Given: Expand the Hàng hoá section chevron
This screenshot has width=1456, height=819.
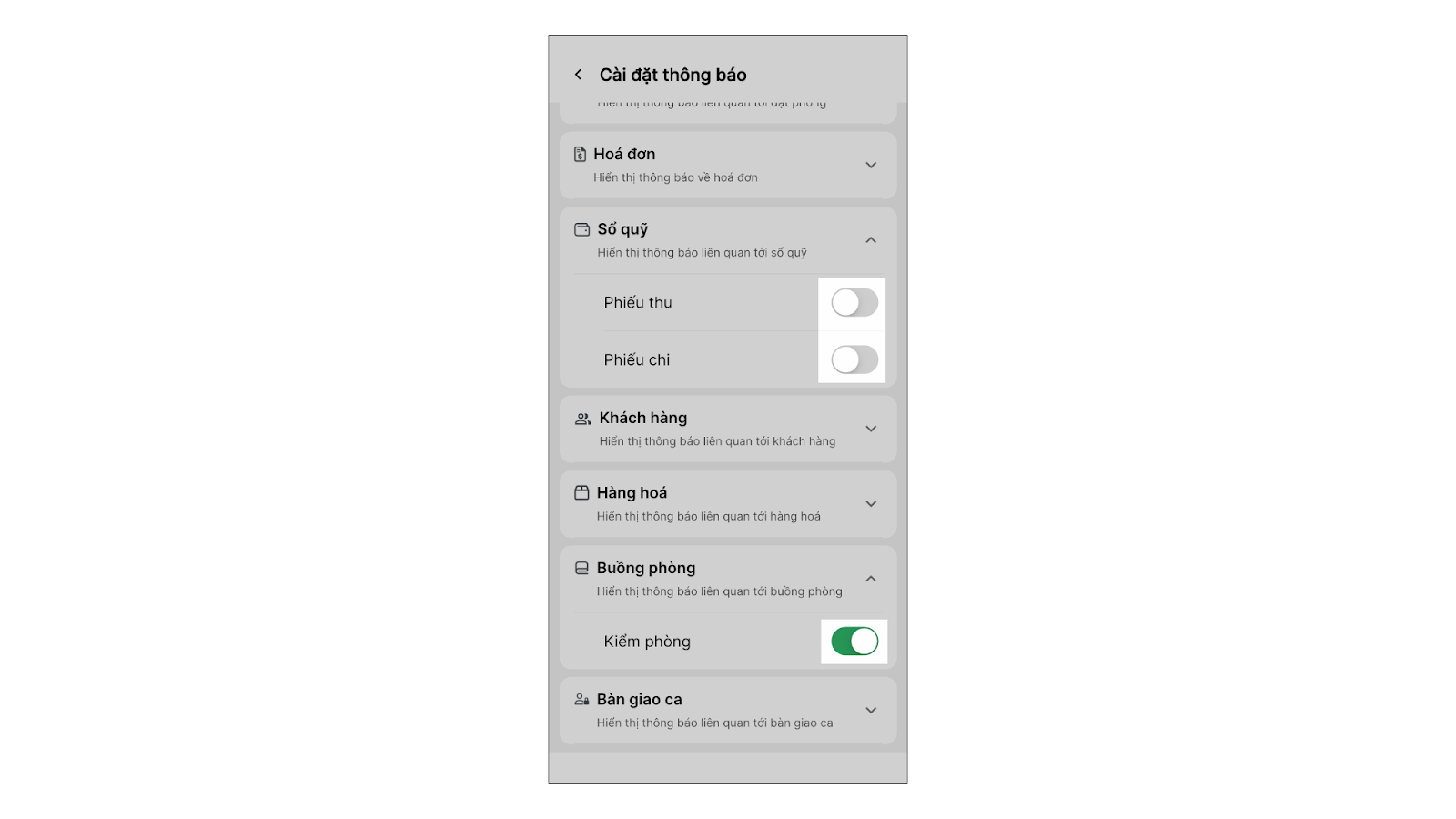Looking at the screenshot, I should (871, 503).
